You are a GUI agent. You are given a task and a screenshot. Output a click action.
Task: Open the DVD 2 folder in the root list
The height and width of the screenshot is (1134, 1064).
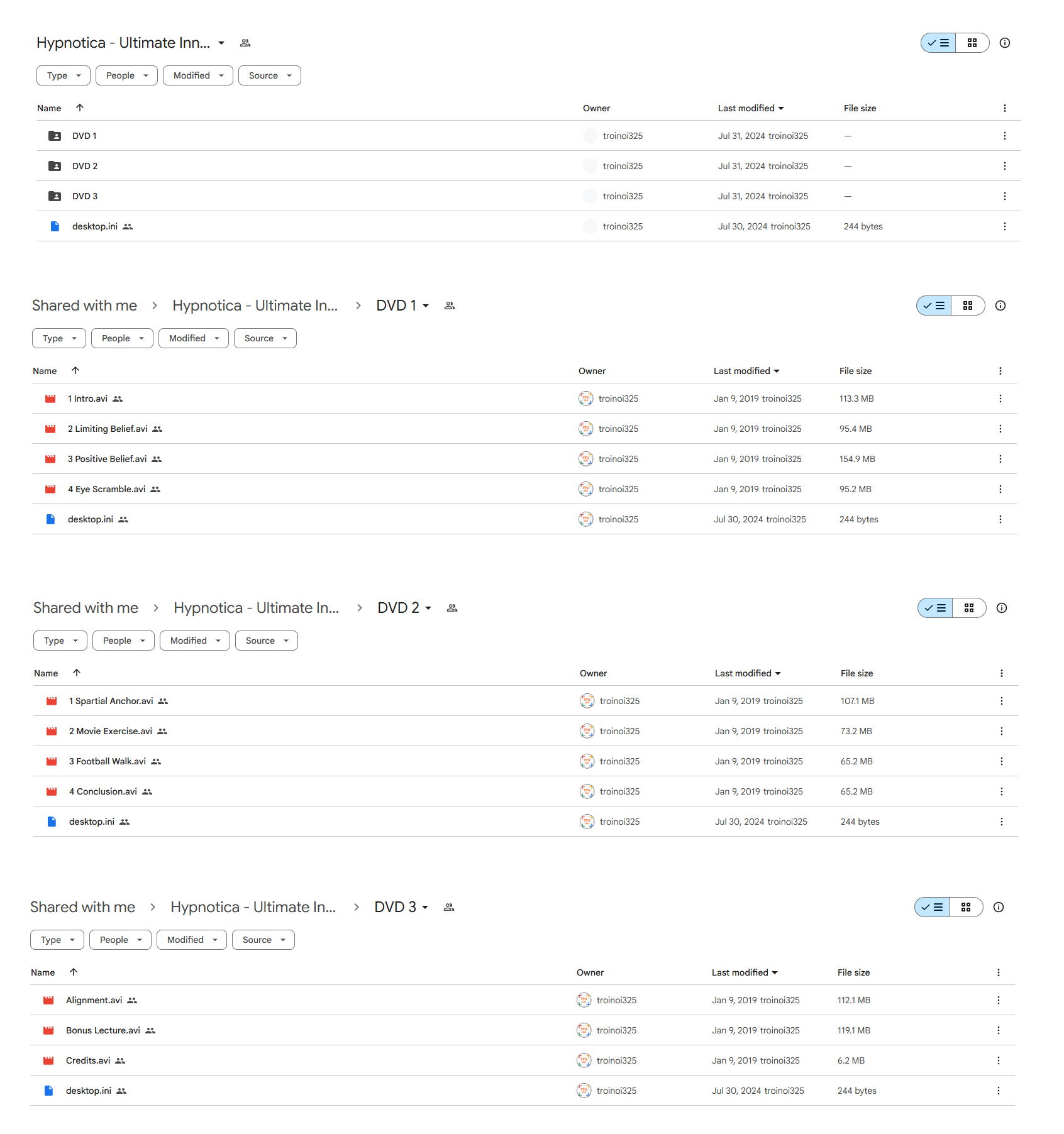(x=85, y=166)
